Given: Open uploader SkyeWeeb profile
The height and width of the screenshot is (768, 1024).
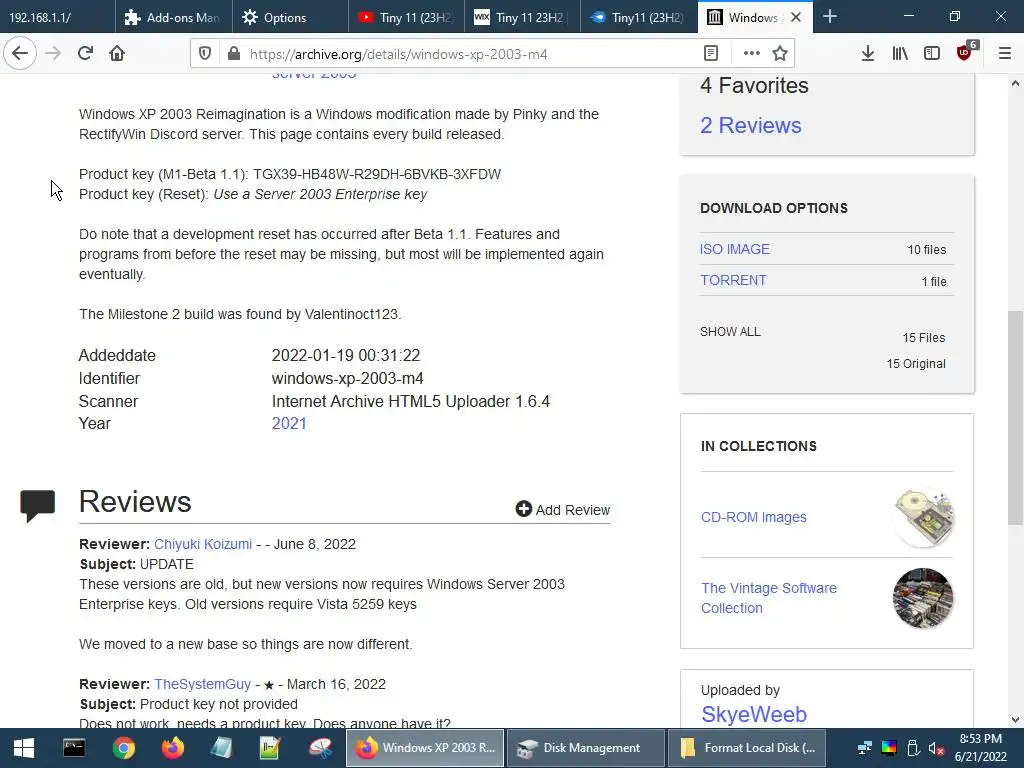Looking at the screenshot, I should [x=754, y=714].
